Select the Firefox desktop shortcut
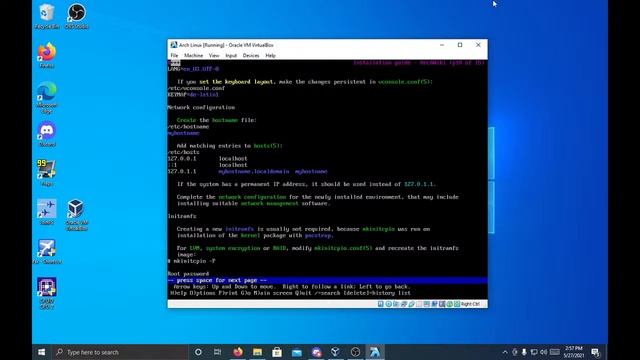 (x=47, y=55)
